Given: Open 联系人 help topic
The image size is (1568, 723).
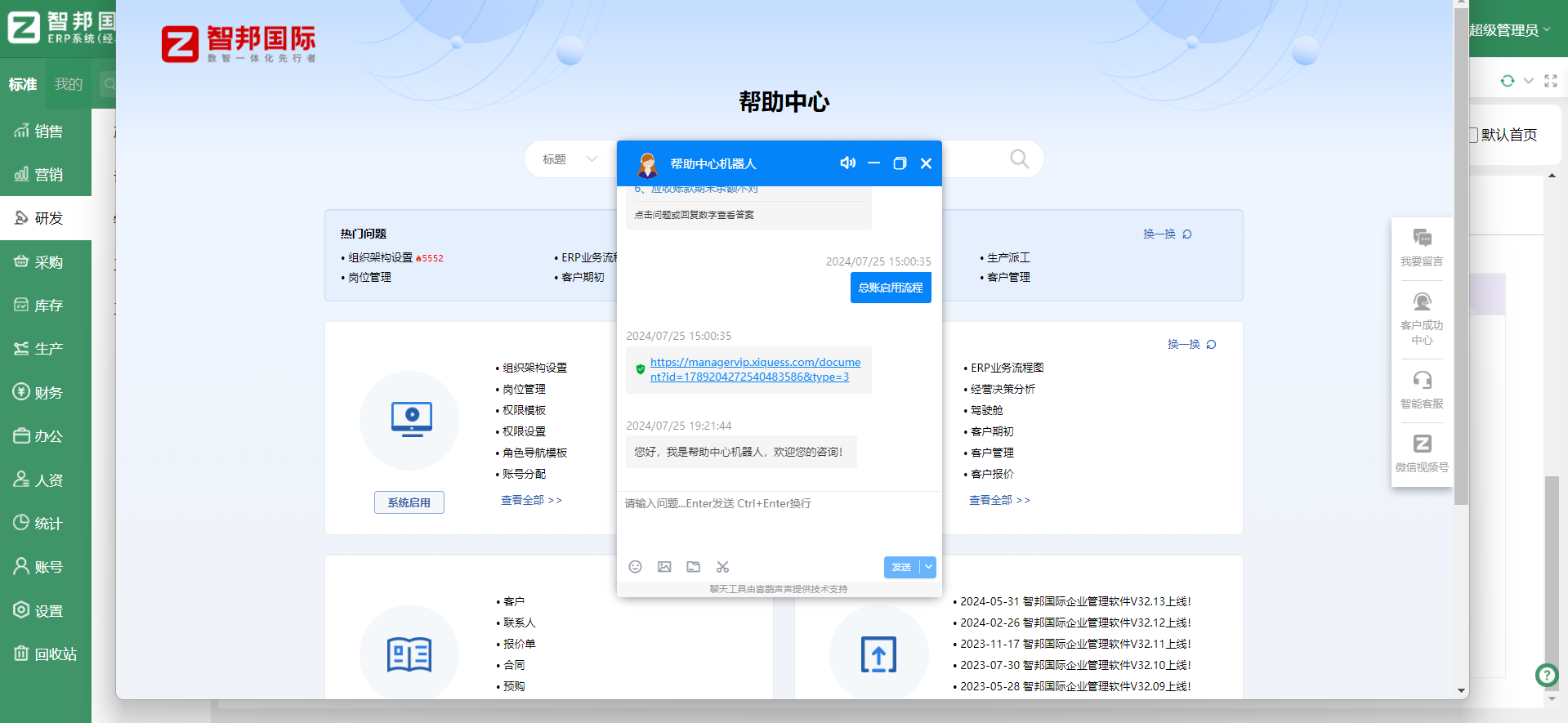Looking at the screenshot, I should pyautogui.click(x=519, y=623).
